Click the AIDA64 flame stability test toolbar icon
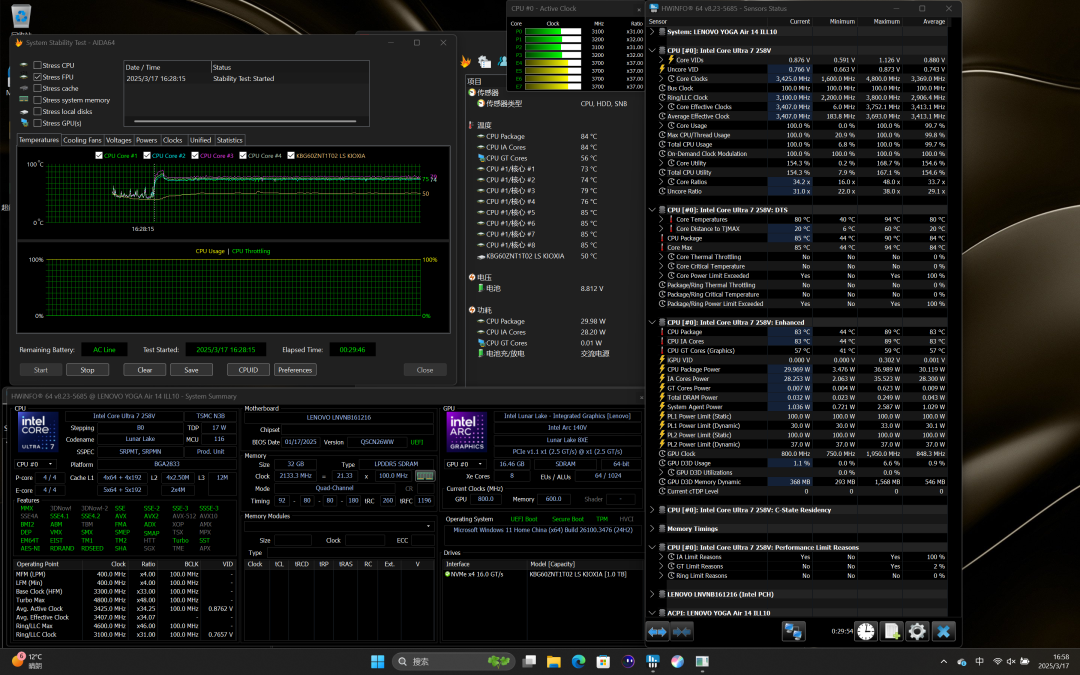This screenshot has width=1080, height=675. pos(466,62)
